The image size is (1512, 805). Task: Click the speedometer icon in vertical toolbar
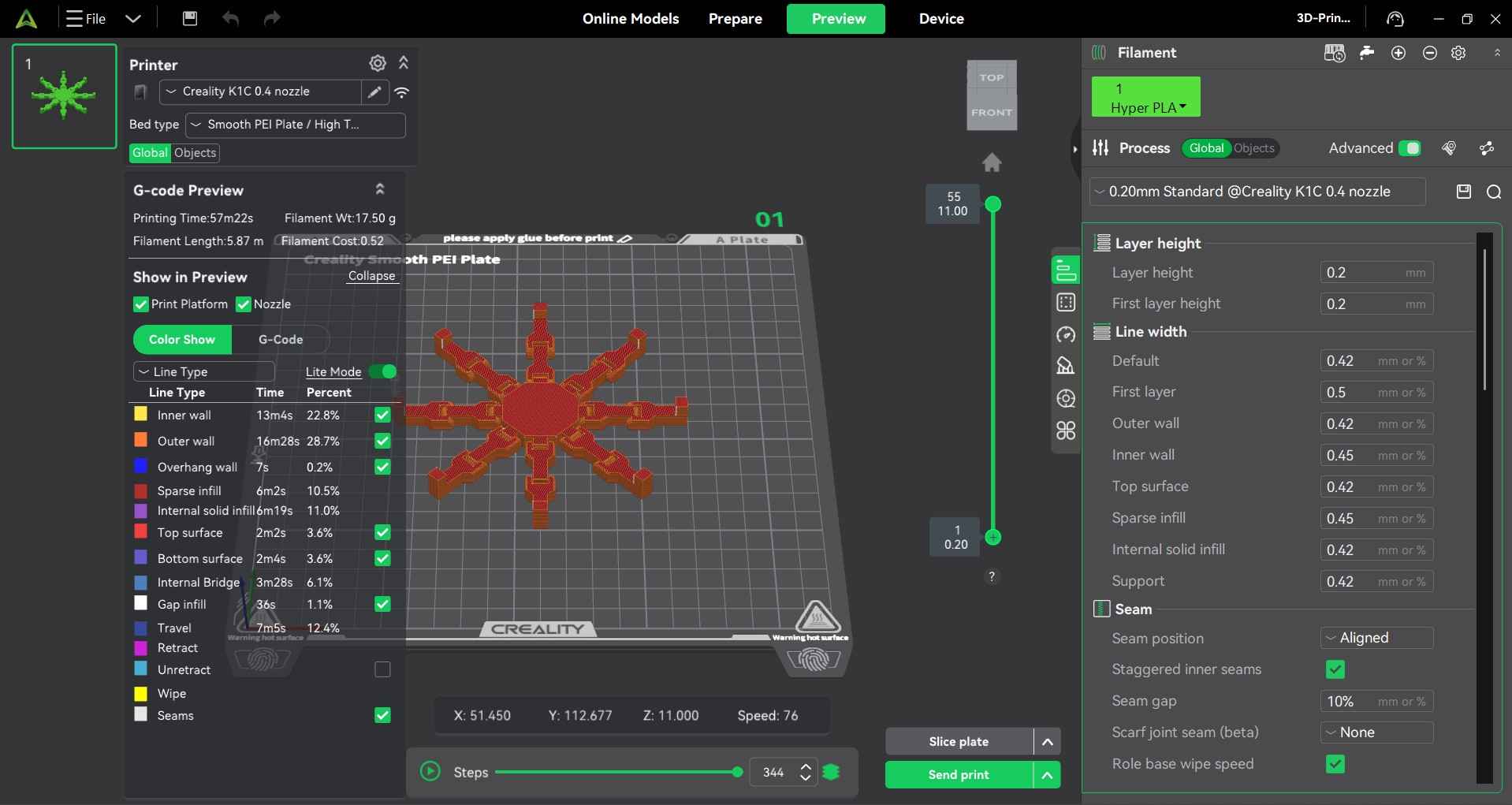(x=1066, y=335)
